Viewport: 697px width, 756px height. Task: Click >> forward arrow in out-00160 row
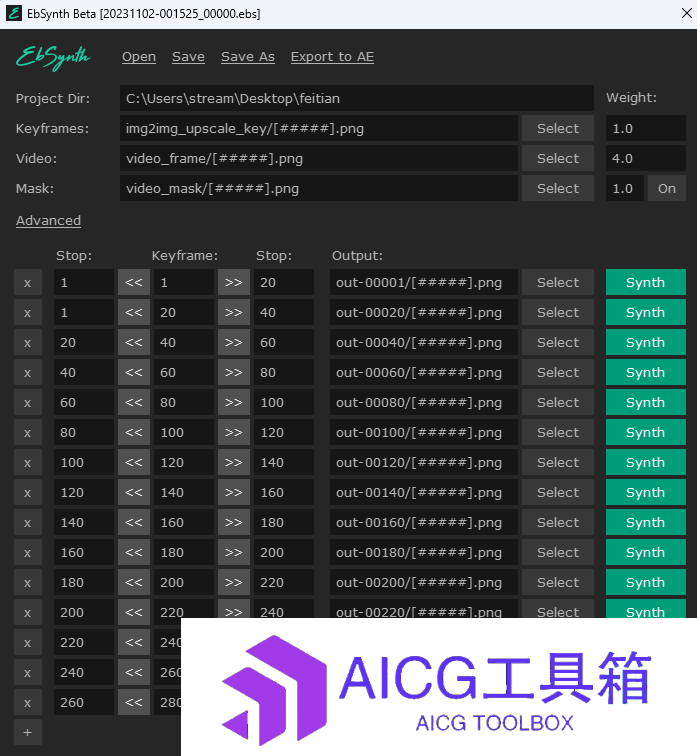coord(234,522)
